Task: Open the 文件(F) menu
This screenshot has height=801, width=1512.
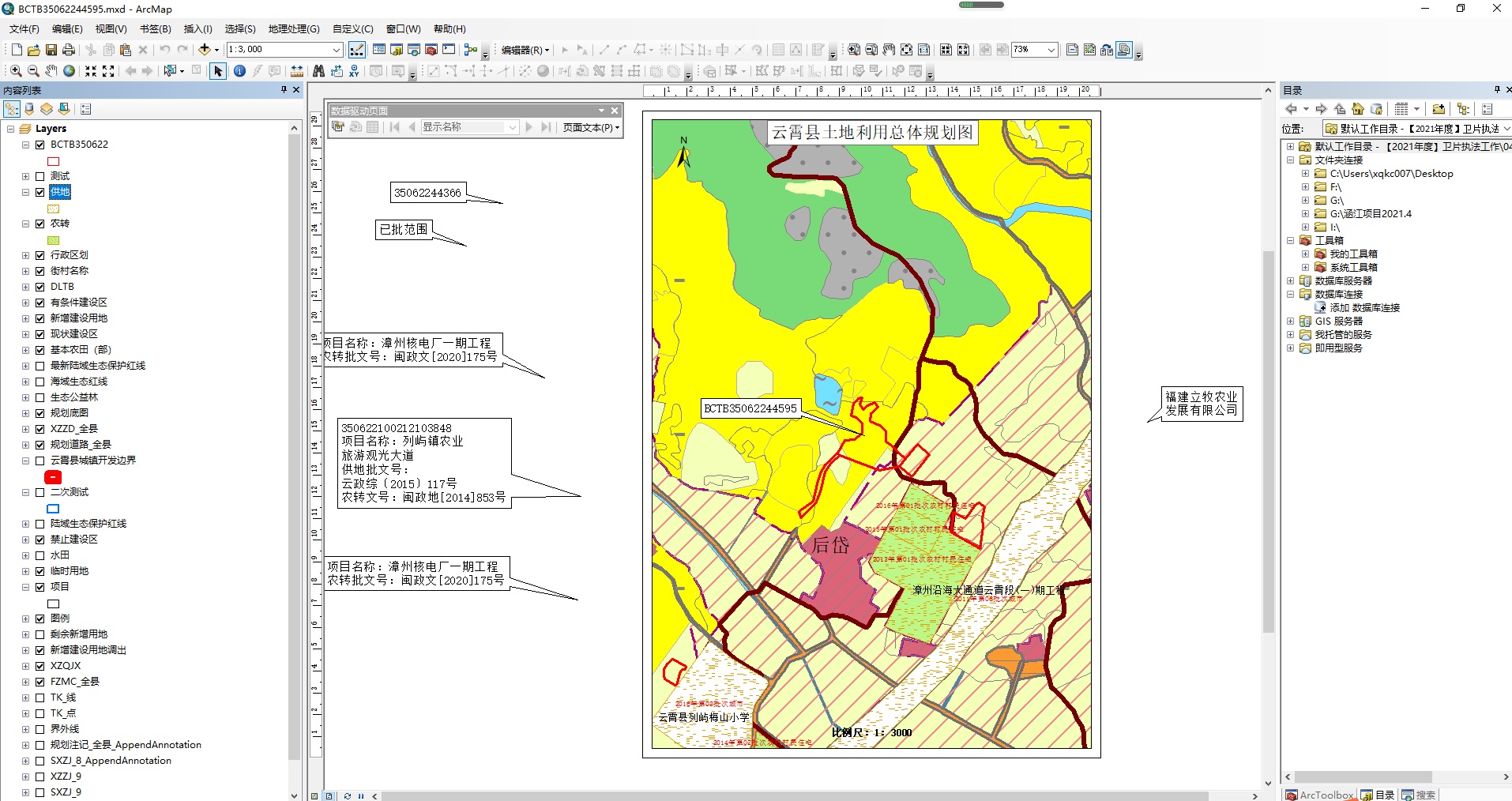Action: 24,29
